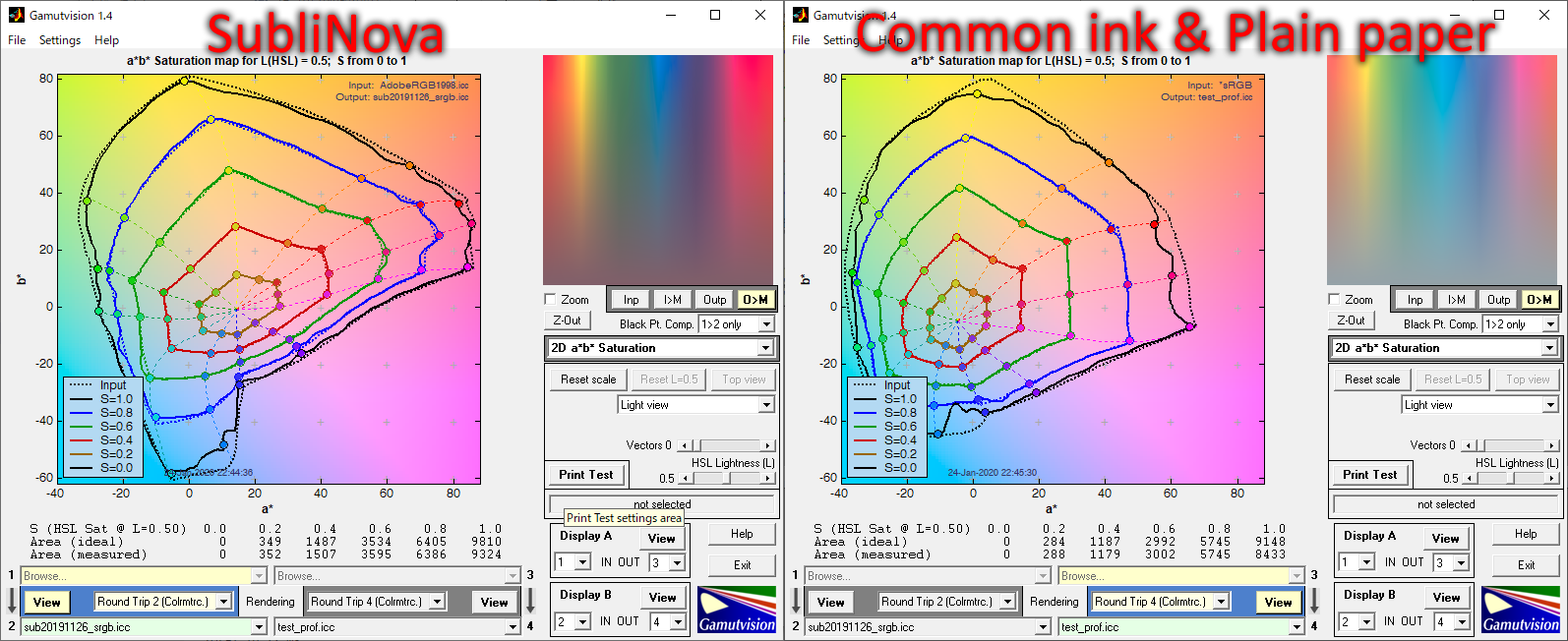The width and height of the screenshot is (1568, 641).
Task: Click measured area value 9324 in left window
Action: click(x=486, y=554)
